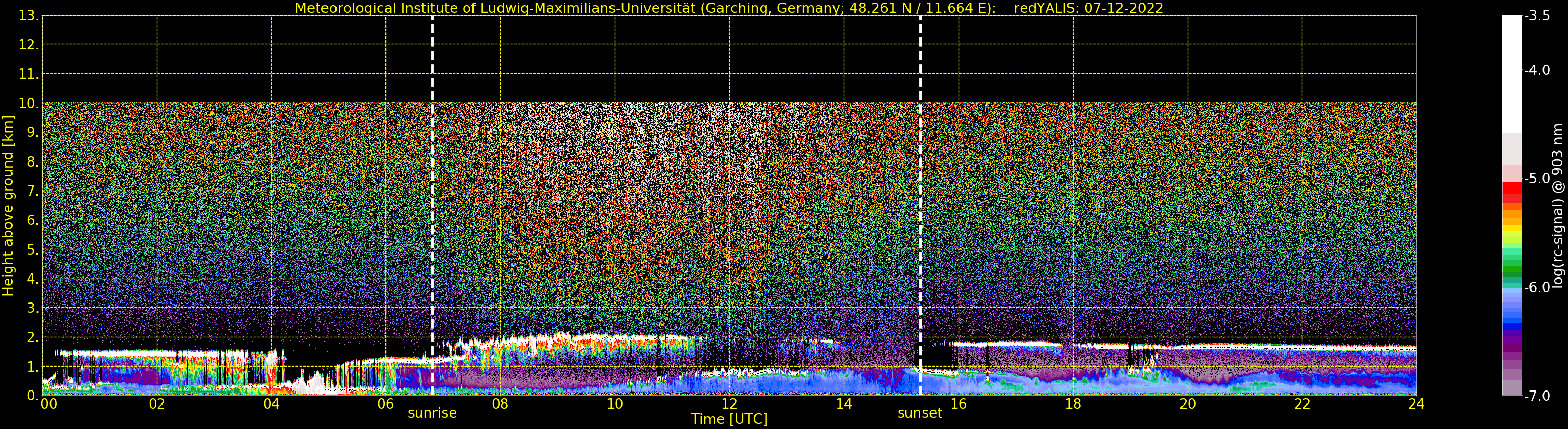Click the '-7.0' colorbar tick label
Image resolution: width=1568 pixels, height=429 pixels.
1538,396
